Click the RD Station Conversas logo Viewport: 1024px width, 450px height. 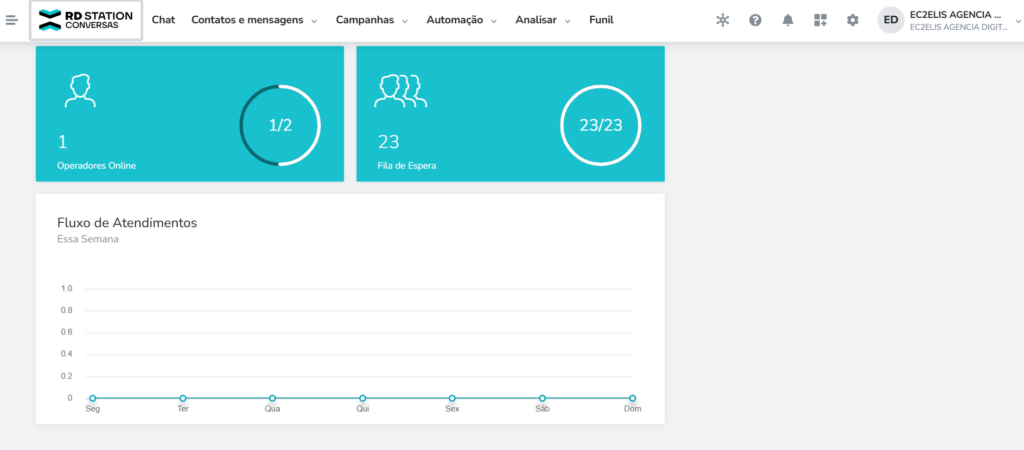pyautogui.click(x=86, y=20)
